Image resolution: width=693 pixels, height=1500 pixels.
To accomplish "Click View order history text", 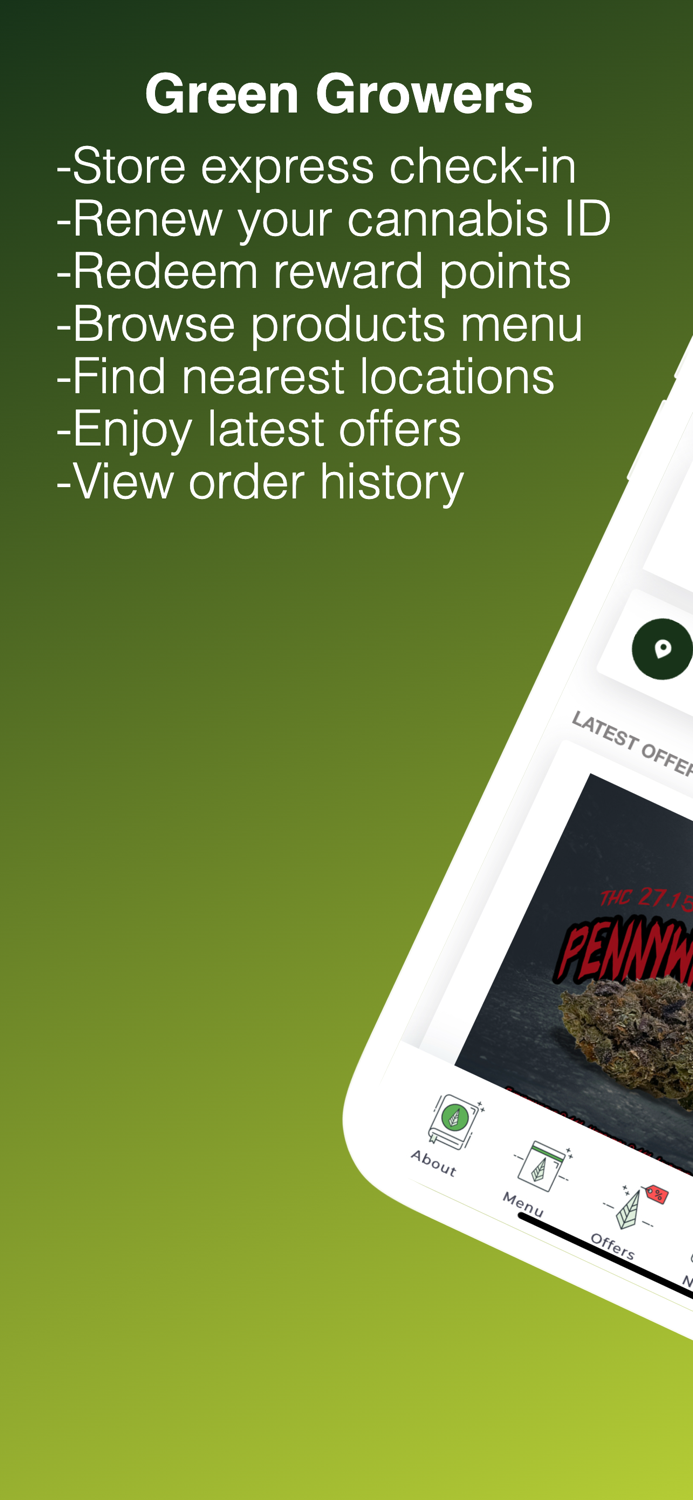I will [x=260, y=482].
